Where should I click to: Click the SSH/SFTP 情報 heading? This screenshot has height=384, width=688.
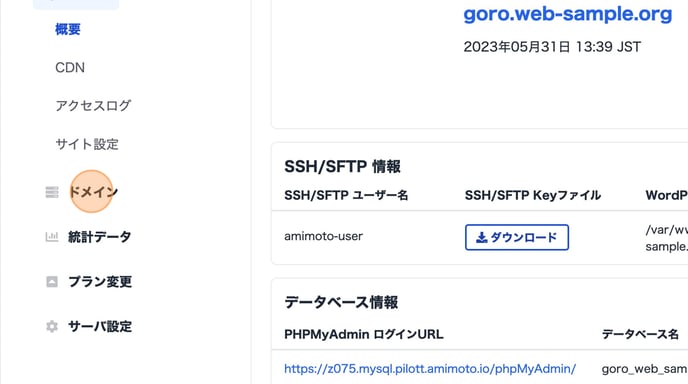(342, 167)
